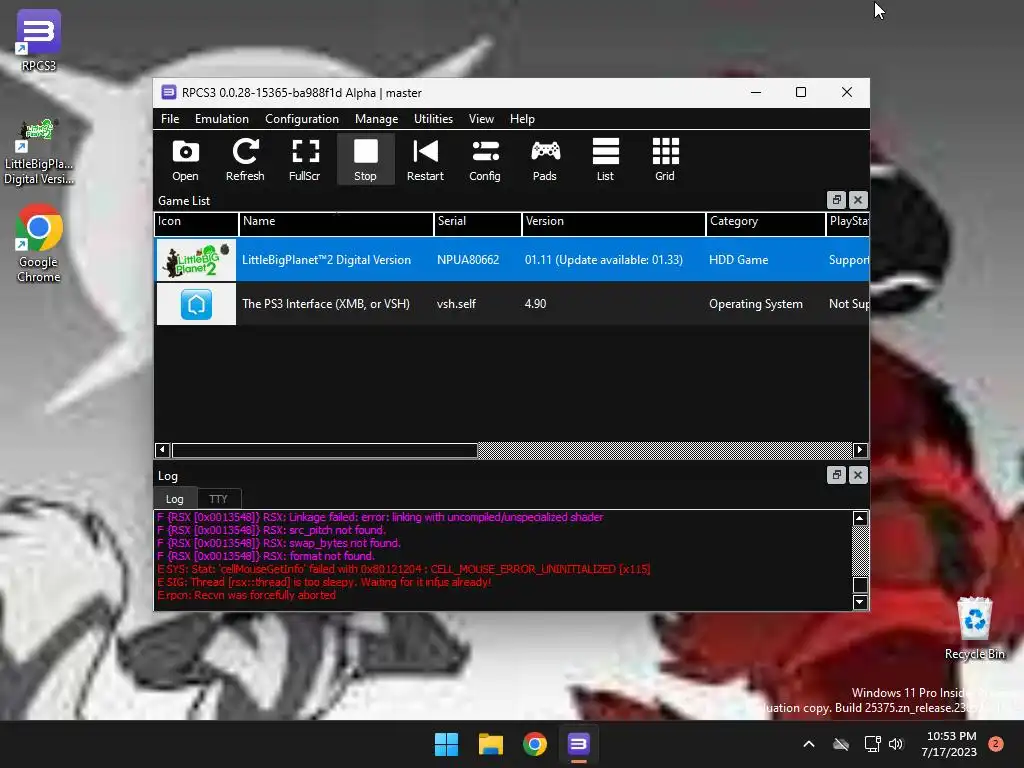The height and width of the screenshot is (768, 1024).
Task: Float the Log panel
Action: coord(836,475)
